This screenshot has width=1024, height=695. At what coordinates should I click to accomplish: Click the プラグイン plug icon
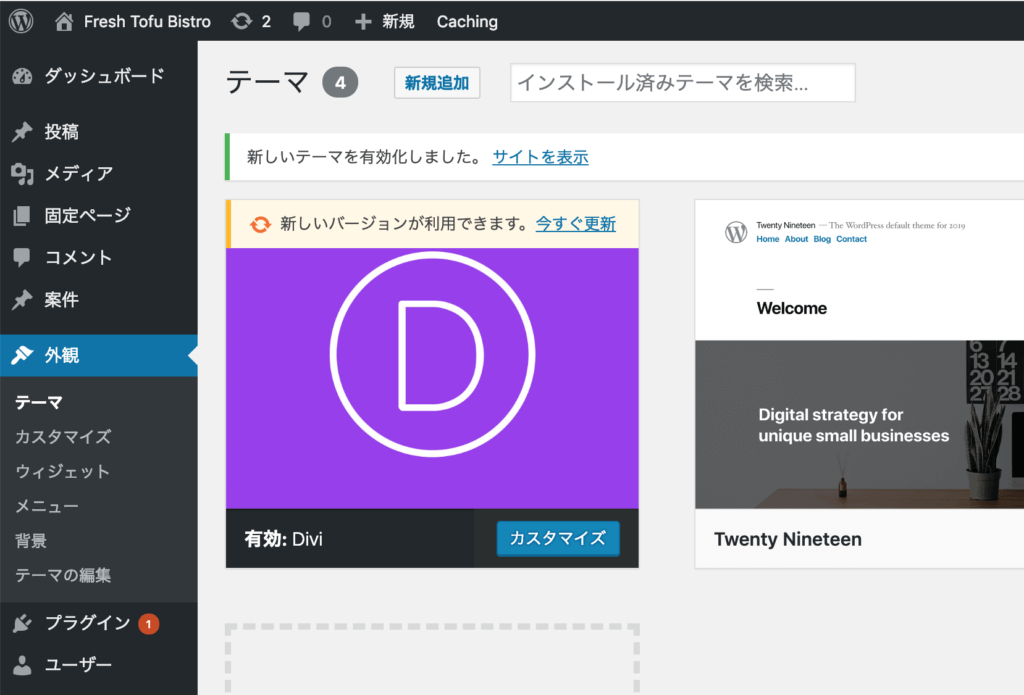tap(22, 623)
